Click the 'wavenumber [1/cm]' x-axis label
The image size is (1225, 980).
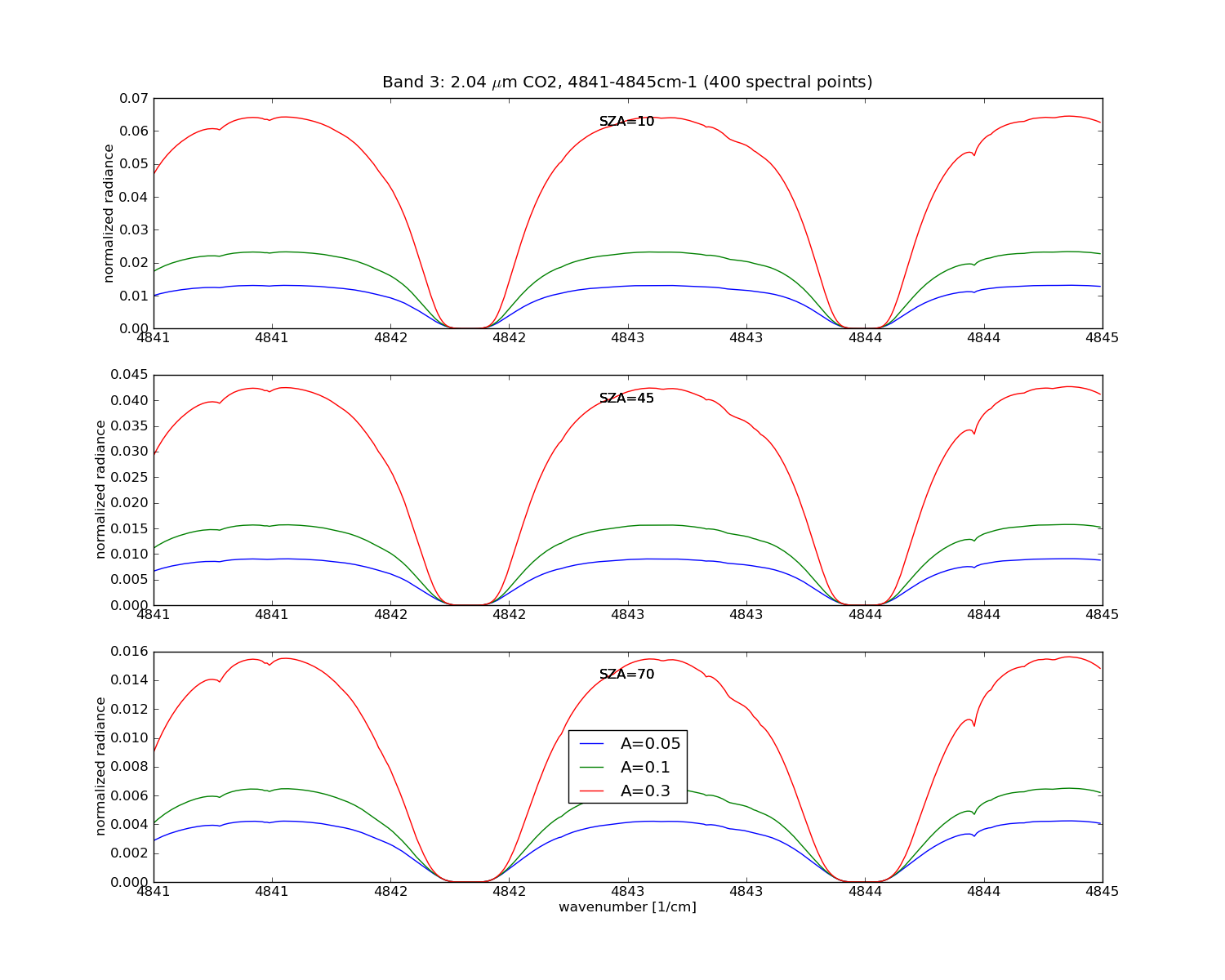[627, 907]
